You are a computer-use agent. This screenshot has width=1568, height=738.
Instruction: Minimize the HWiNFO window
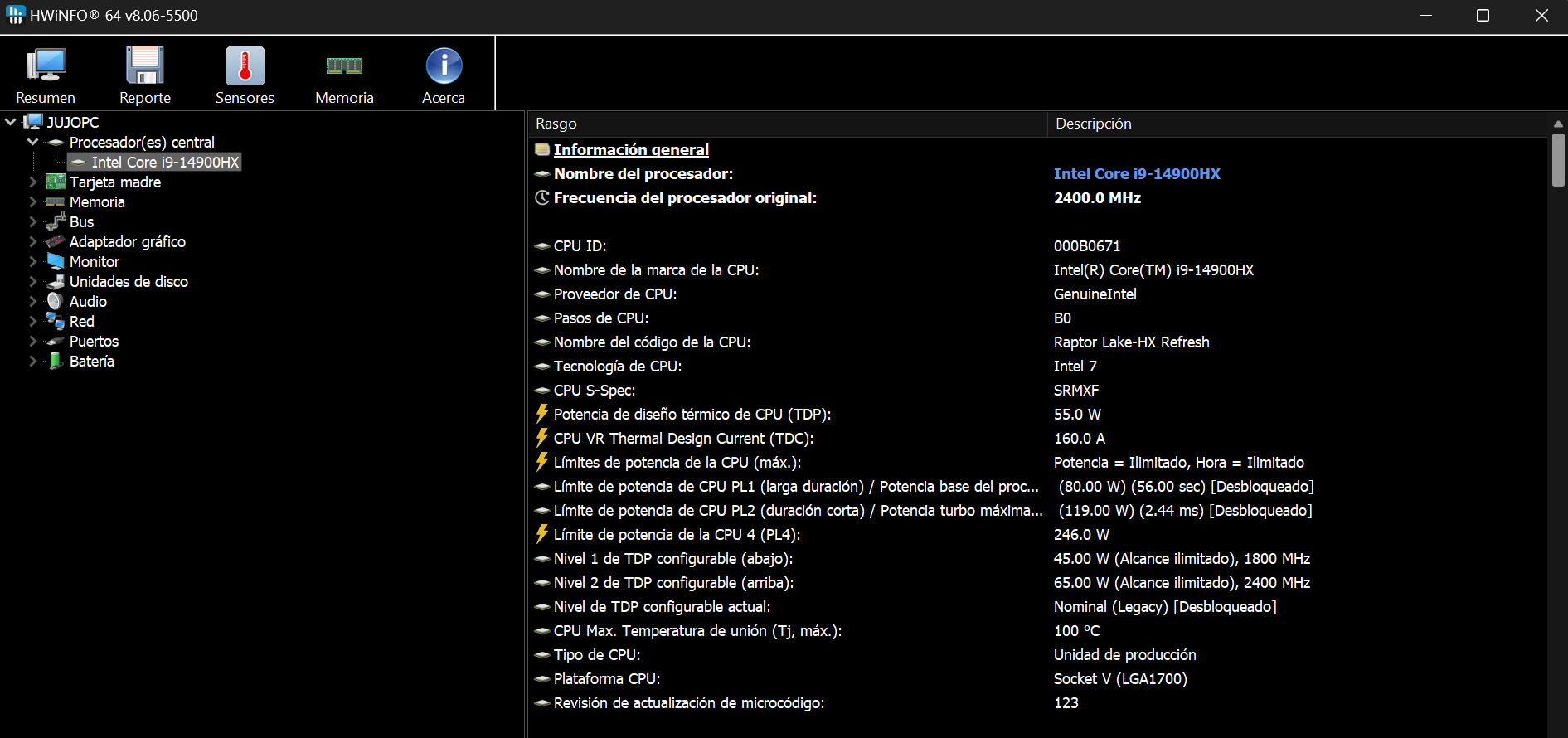coord(1425,15)
